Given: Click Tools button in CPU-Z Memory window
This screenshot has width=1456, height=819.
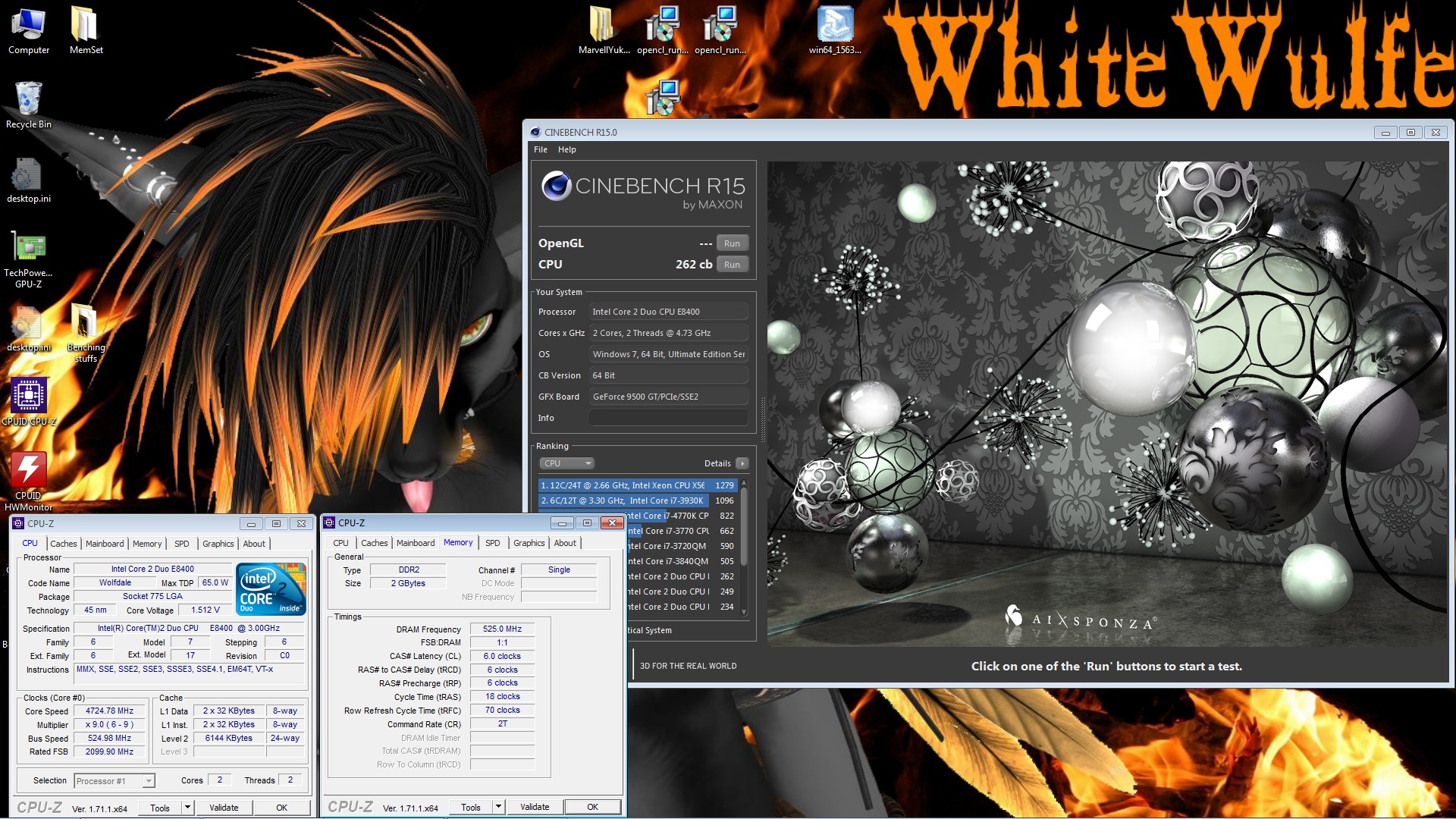Looking at the screenshot, I should pyautogui.click(x=471, y=807).
